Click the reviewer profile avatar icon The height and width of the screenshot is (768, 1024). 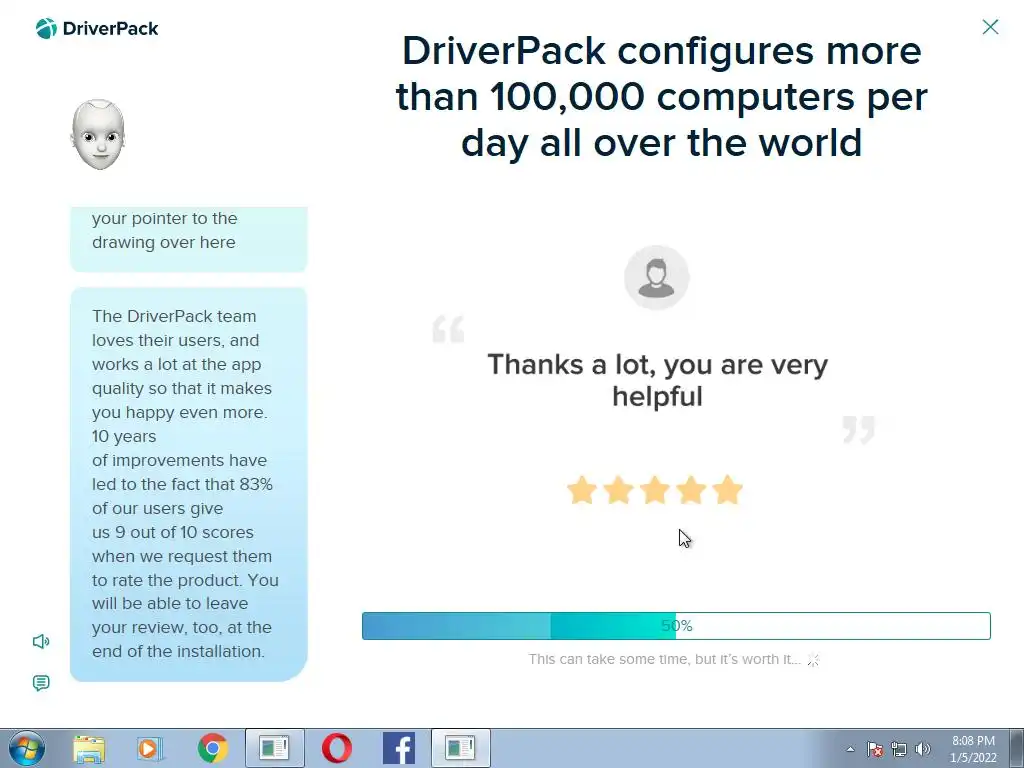pos(656,278)
